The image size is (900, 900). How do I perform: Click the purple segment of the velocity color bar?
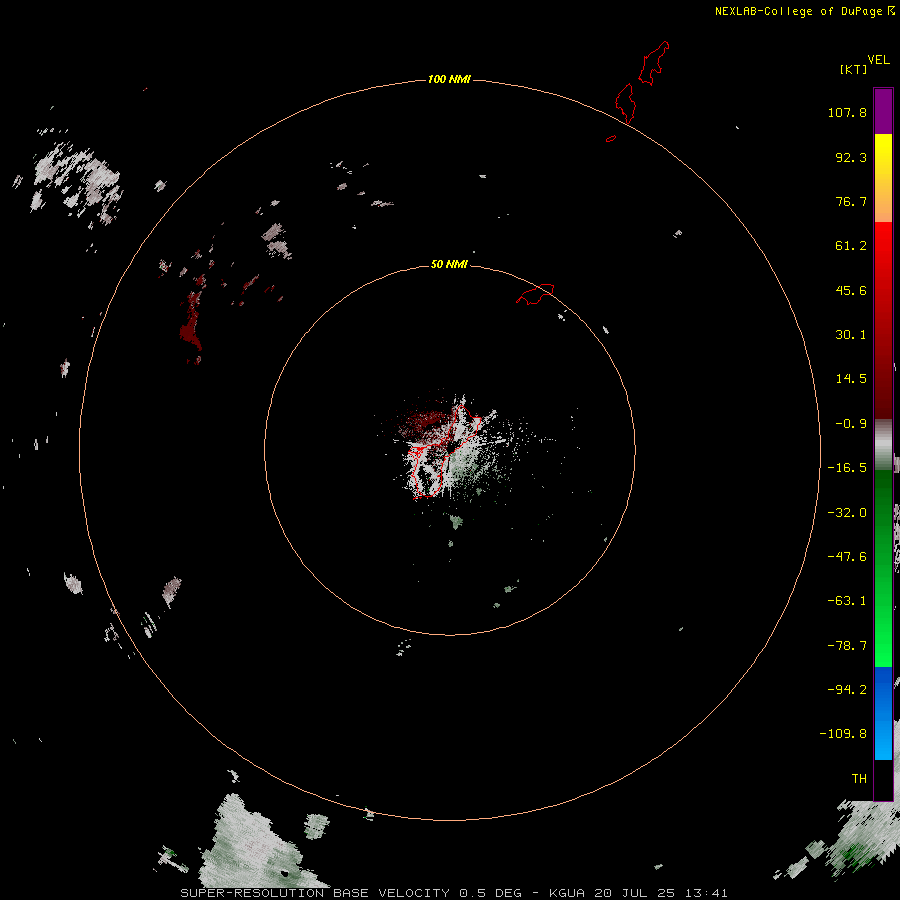(883, 111)
